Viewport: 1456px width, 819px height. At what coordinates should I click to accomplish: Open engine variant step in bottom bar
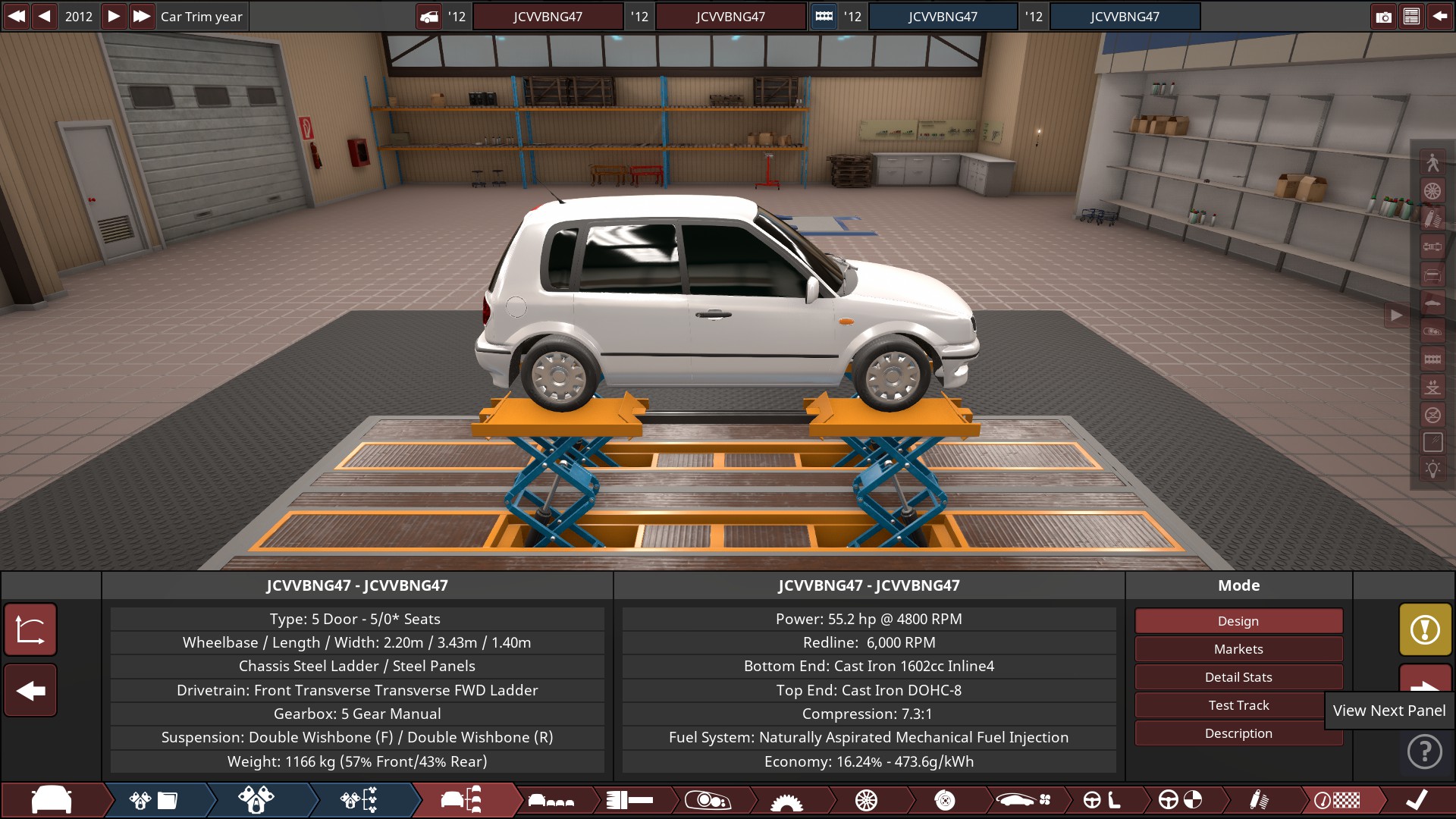[x=256, y=800]
